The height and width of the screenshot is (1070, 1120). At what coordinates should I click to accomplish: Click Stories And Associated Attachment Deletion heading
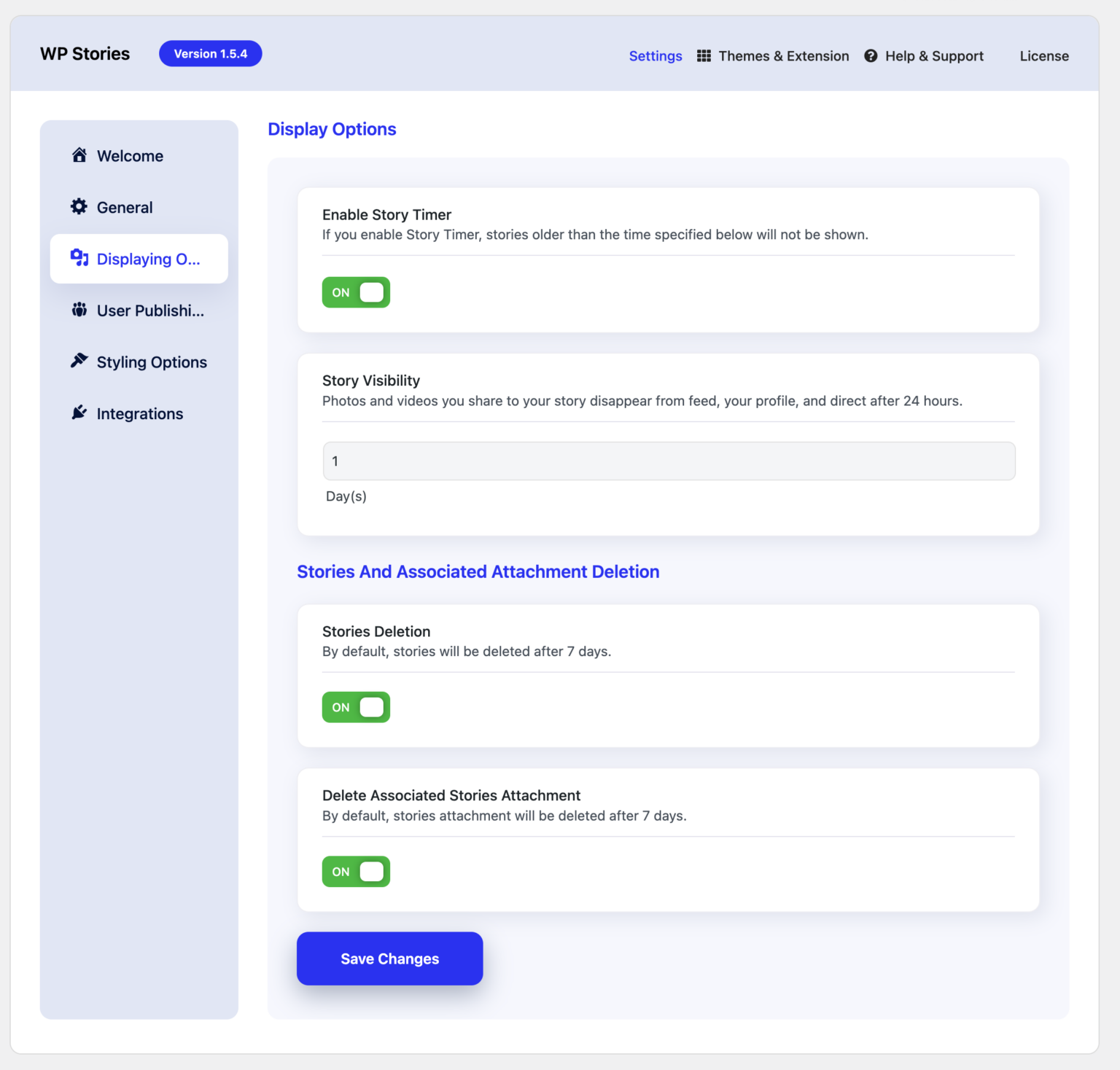pyautogui.click(x=478, y=571)
